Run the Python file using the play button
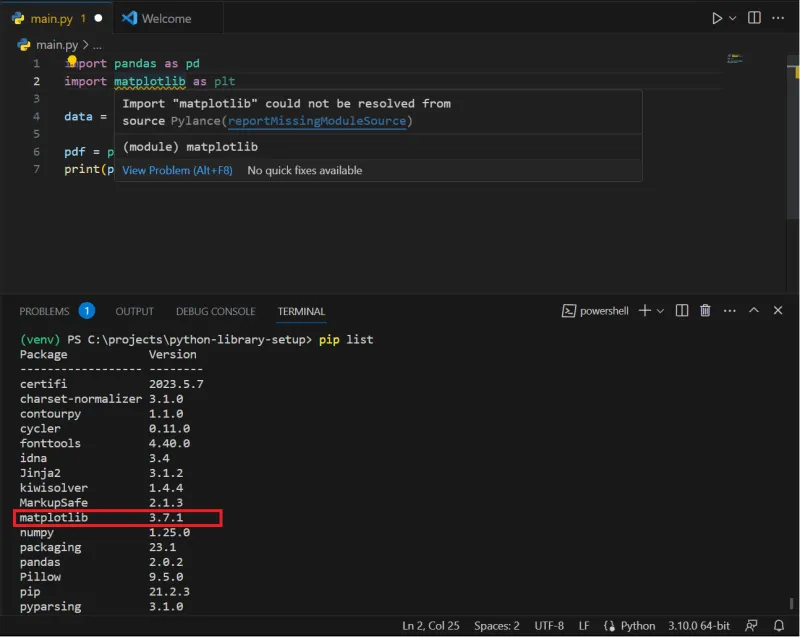The width and height of the screenshot is (800, 637). click(717, 17)
